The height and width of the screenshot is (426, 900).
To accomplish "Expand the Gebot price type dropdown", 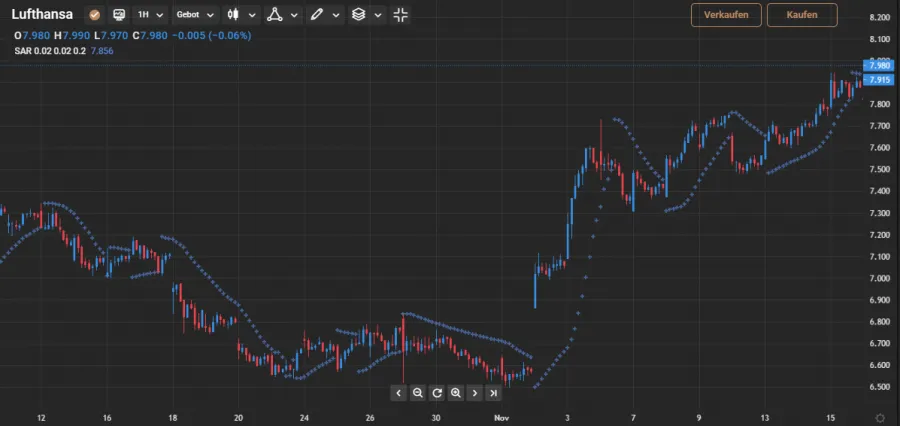I will coord(195,15).
